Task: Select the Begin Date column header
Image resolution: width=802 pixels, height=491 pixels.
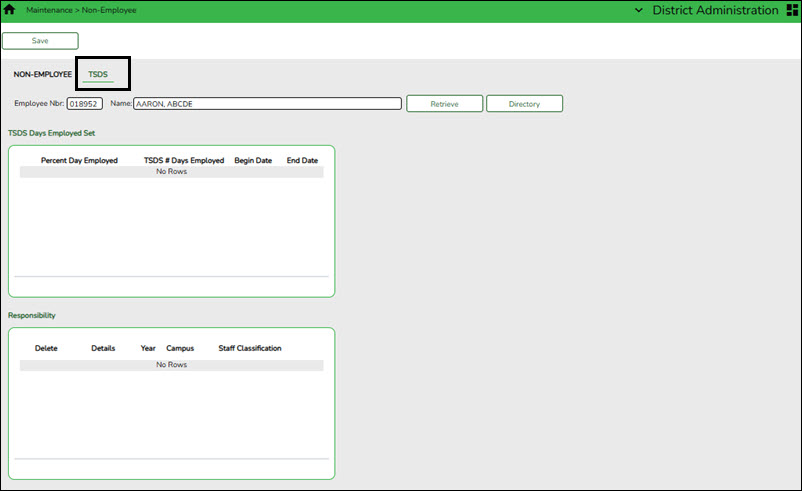Action: [x=253, y=160]
